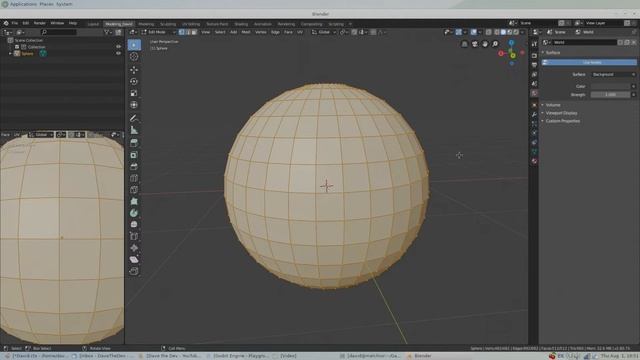The image size is (640, 360).
Task: Click the Use Nodes button
Action: 589,62
